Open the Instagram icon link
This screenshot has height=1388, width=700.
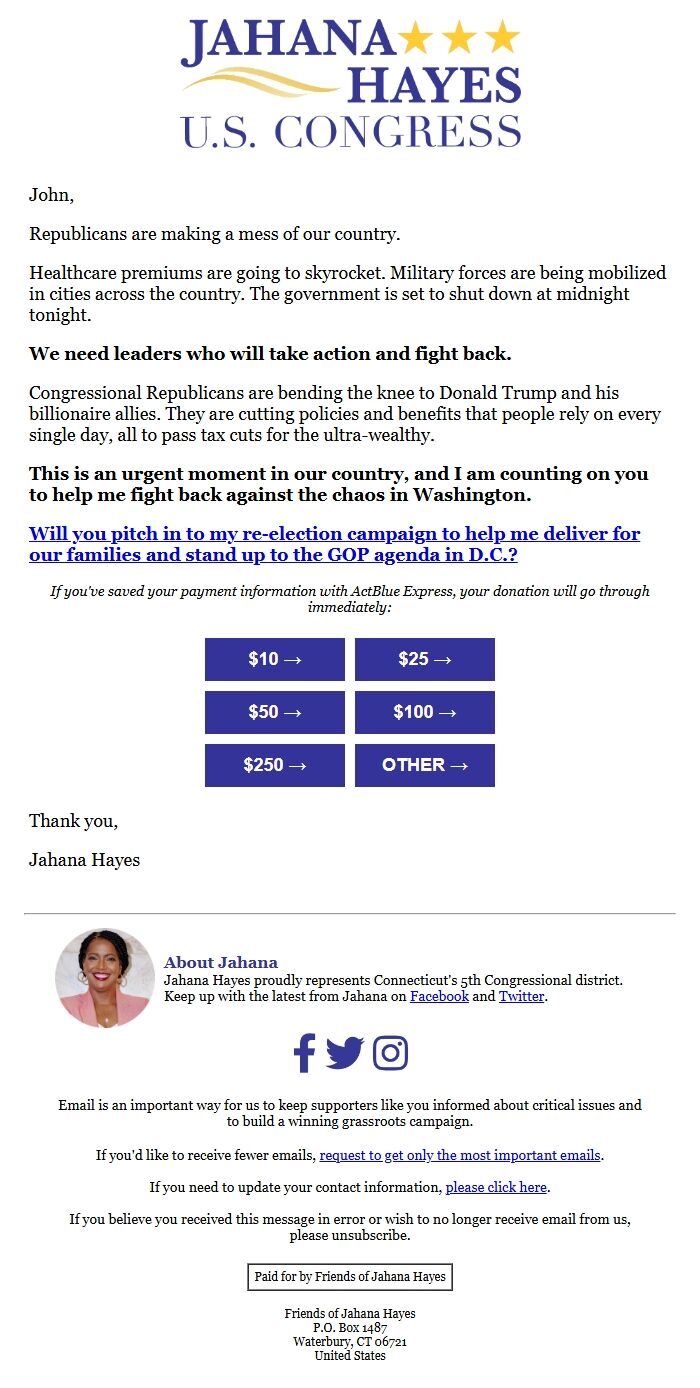pyautogui.click(x=391, y=1053)
